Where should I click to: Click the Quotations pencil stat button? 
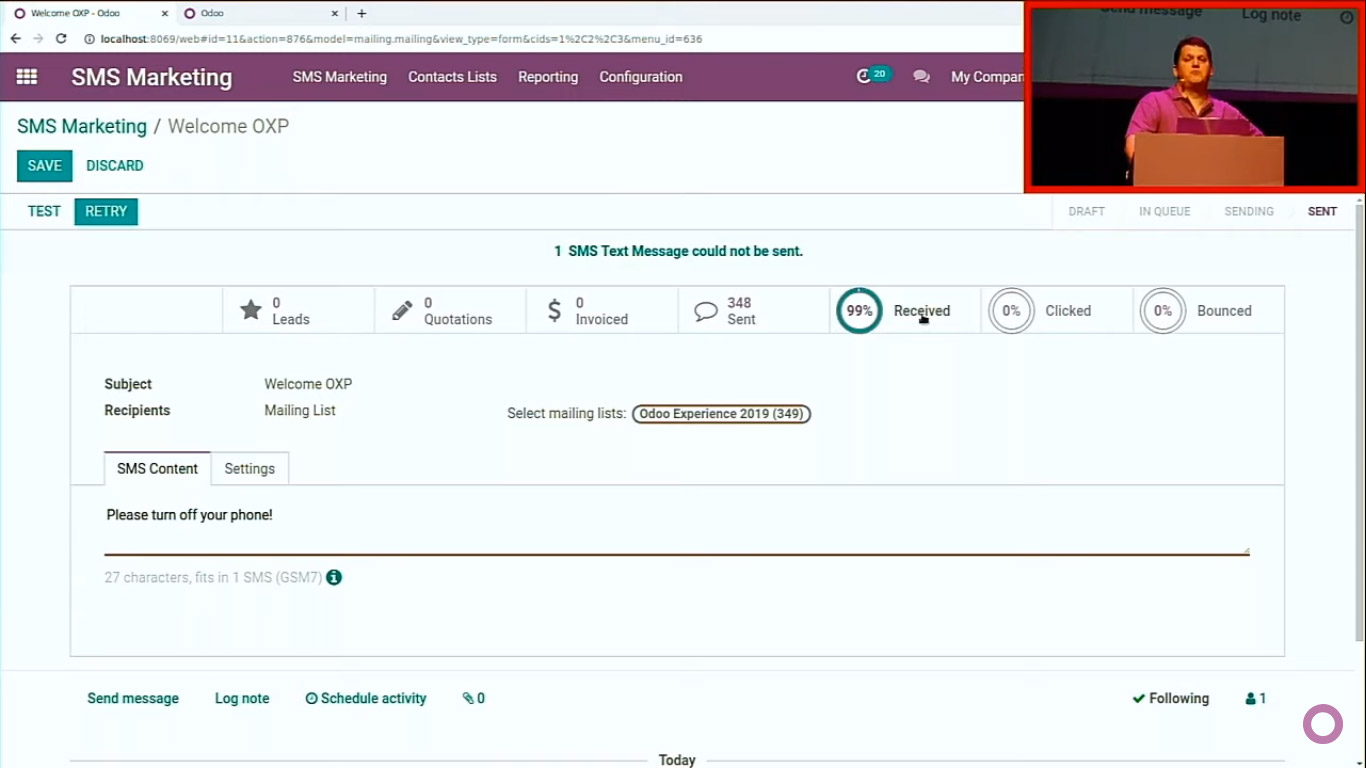point(450,311)
